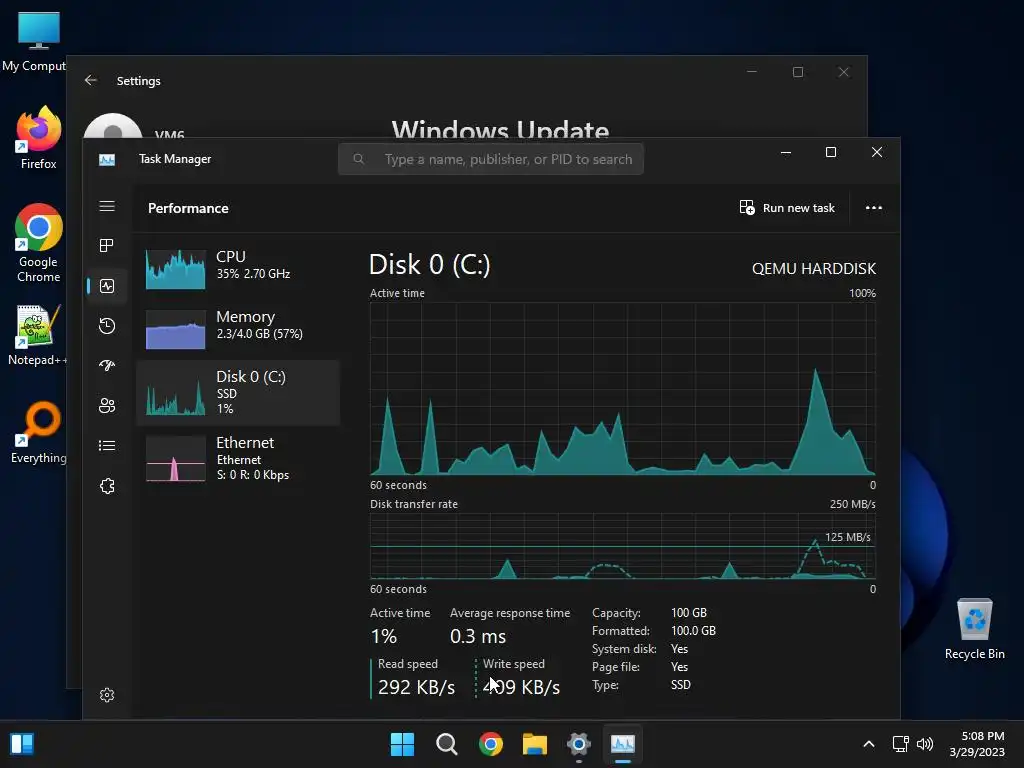The width and height of the screenshot is (1024, 768).
Task: Open the Users page icon
Action: pos(107,406)
